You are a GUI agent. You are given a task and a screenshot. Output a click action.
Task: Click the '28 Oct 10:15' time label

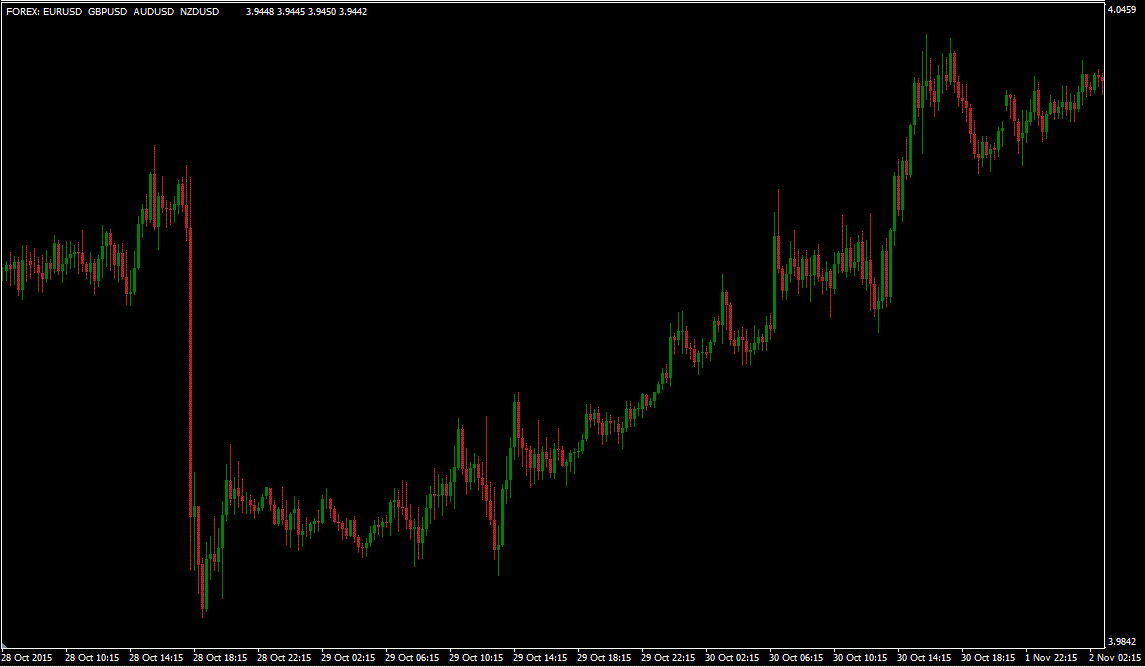pyautogui.click(x=92, y=658)
